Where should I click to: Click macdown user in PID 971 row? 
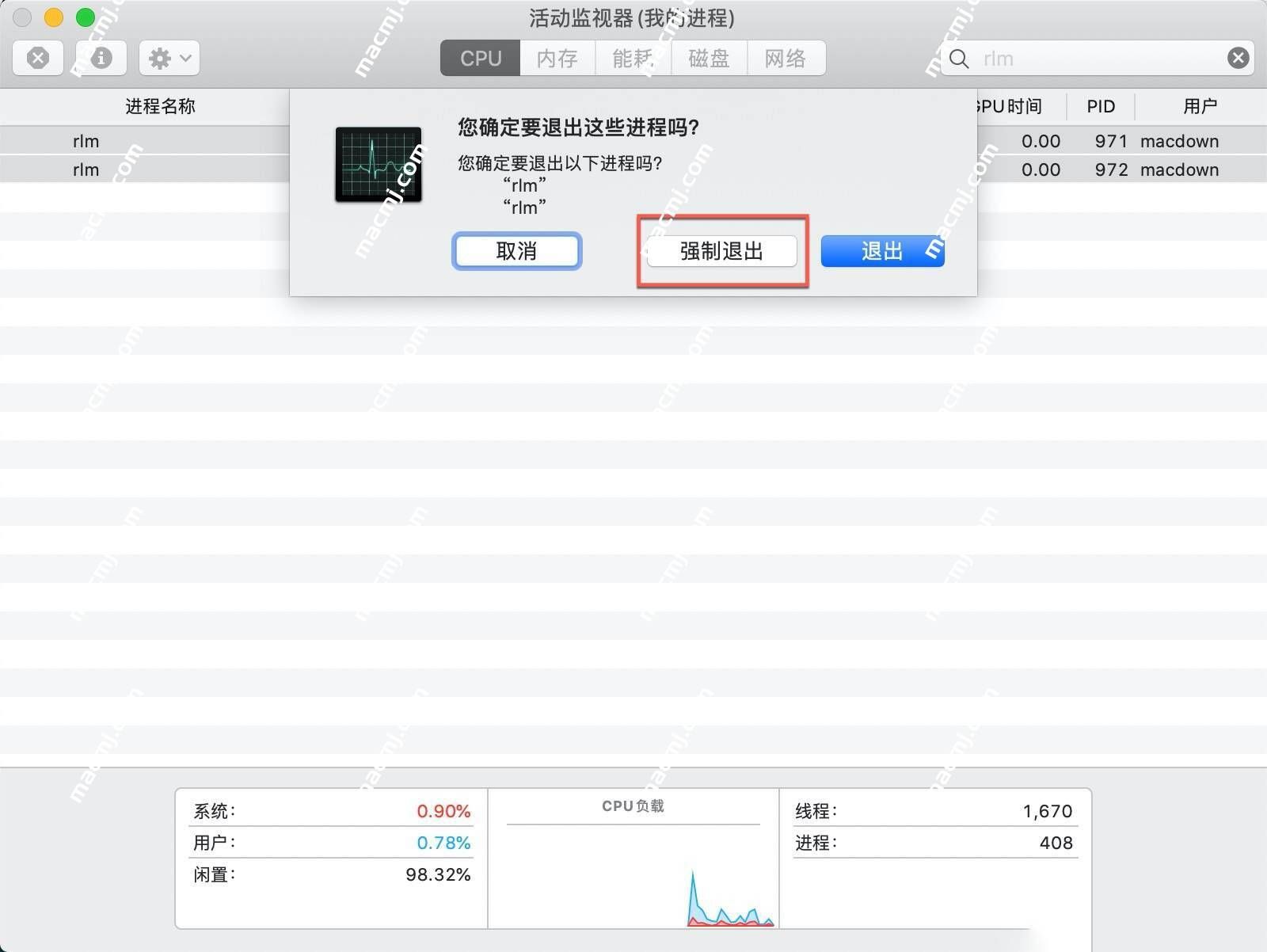click(x=1179, y=141)
